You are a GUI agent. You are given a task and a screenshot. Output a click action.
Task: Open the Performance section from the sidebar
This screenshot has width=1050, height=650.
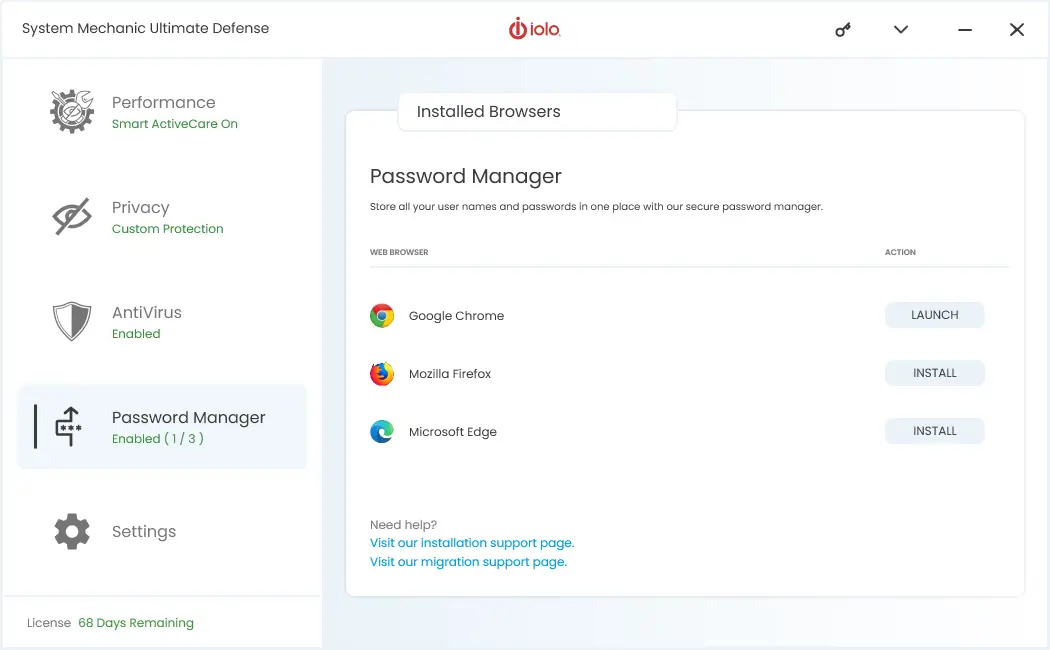pyautogui.click(x=163, y=110)
